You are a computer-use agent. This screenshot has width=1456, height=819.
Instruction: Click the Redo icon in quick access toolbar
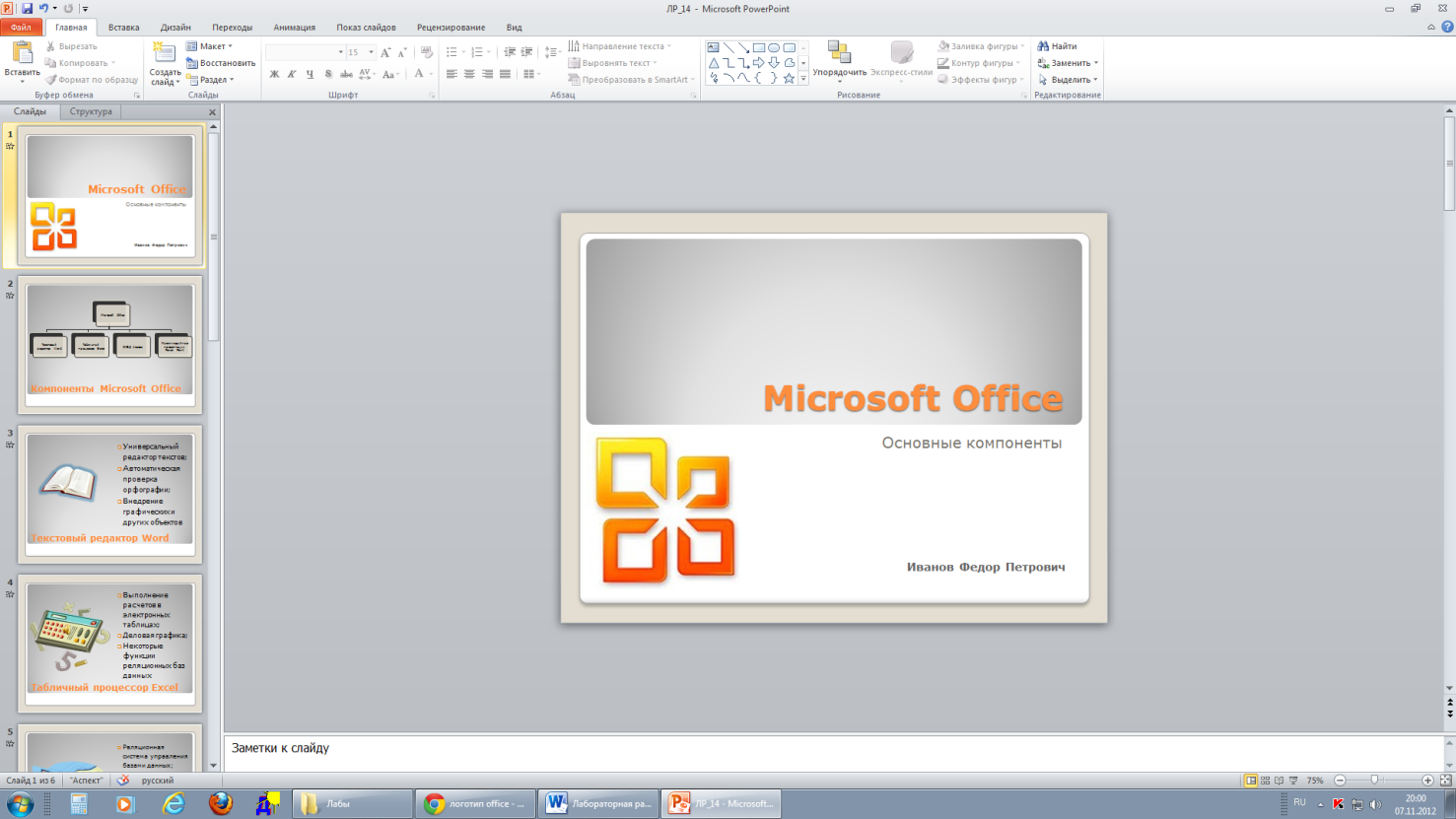tap(68, 8)
